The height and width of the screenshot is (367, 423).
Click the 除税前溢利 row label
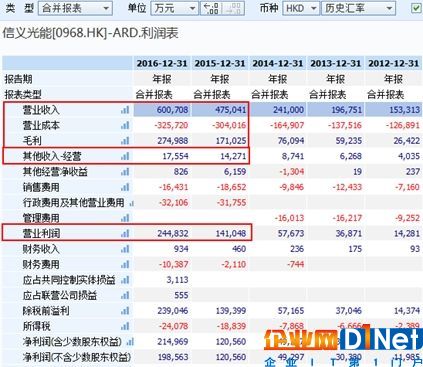click(46, 311)
